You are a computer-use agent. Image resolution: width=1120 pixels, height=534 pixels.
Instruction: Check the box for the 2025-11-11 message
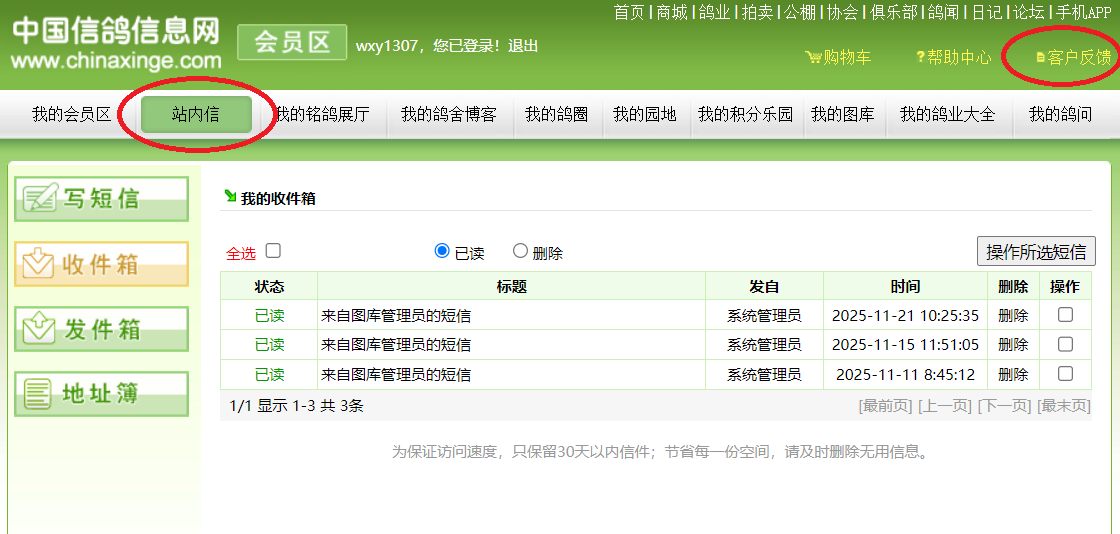click(1065, 374)
